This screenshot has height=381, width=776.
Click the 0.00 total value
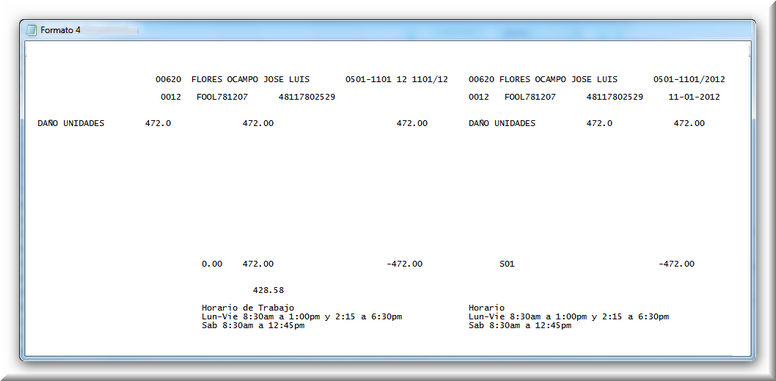pos(212,264)
